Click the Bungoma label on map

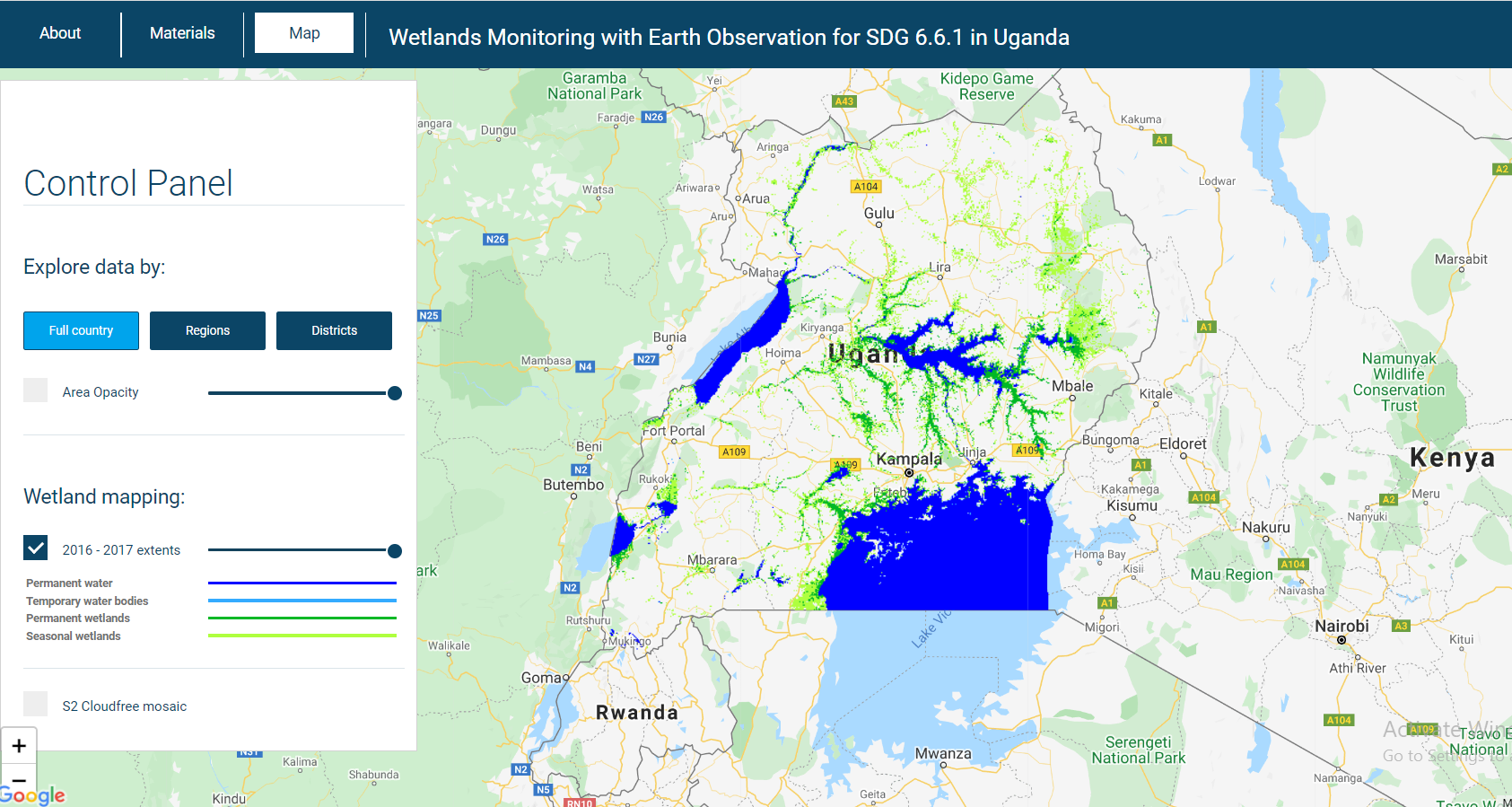click(1110, 440)
